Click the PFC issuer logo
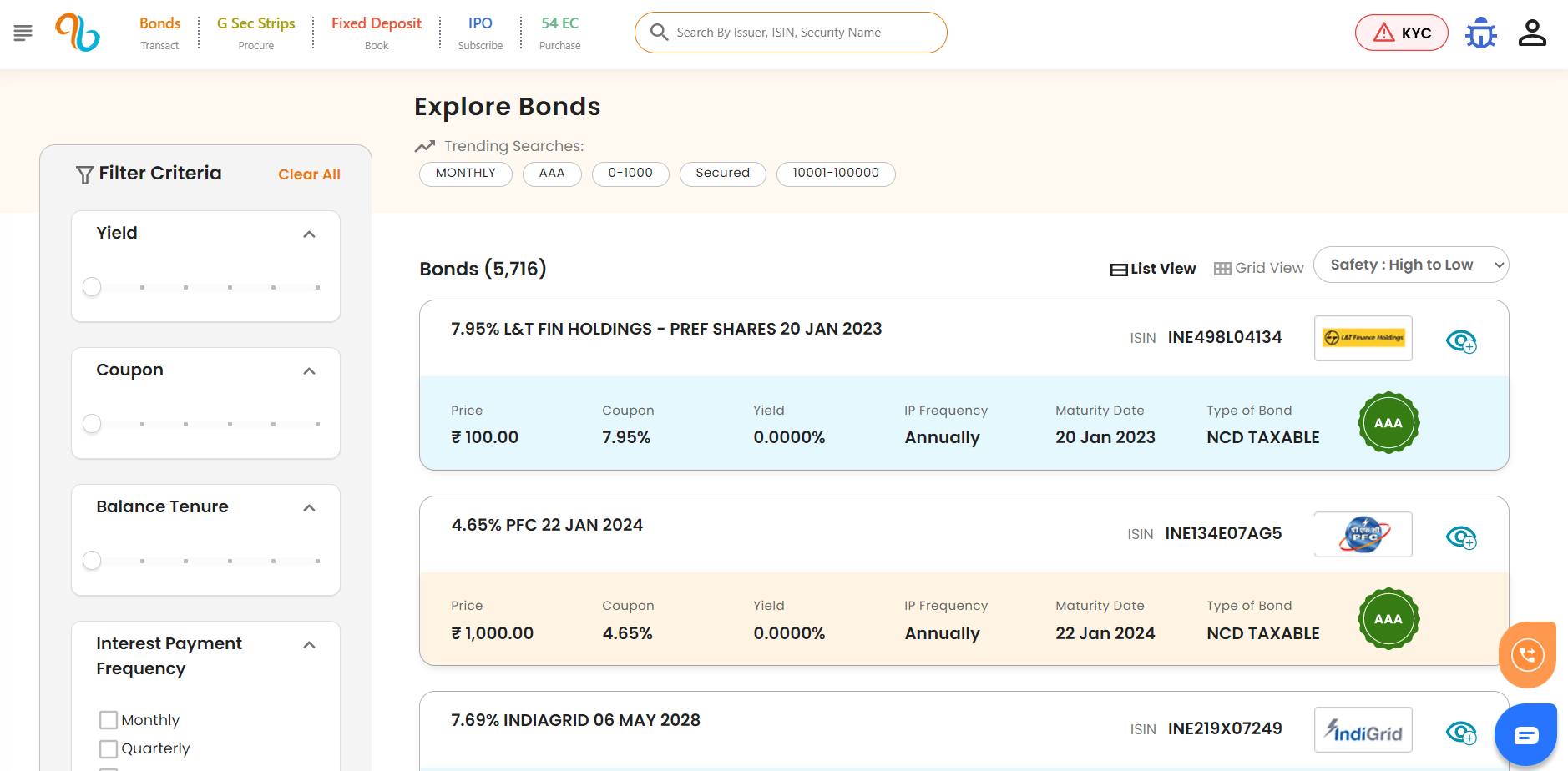This screenshot has height=771, width=1568. [1363, 534]
